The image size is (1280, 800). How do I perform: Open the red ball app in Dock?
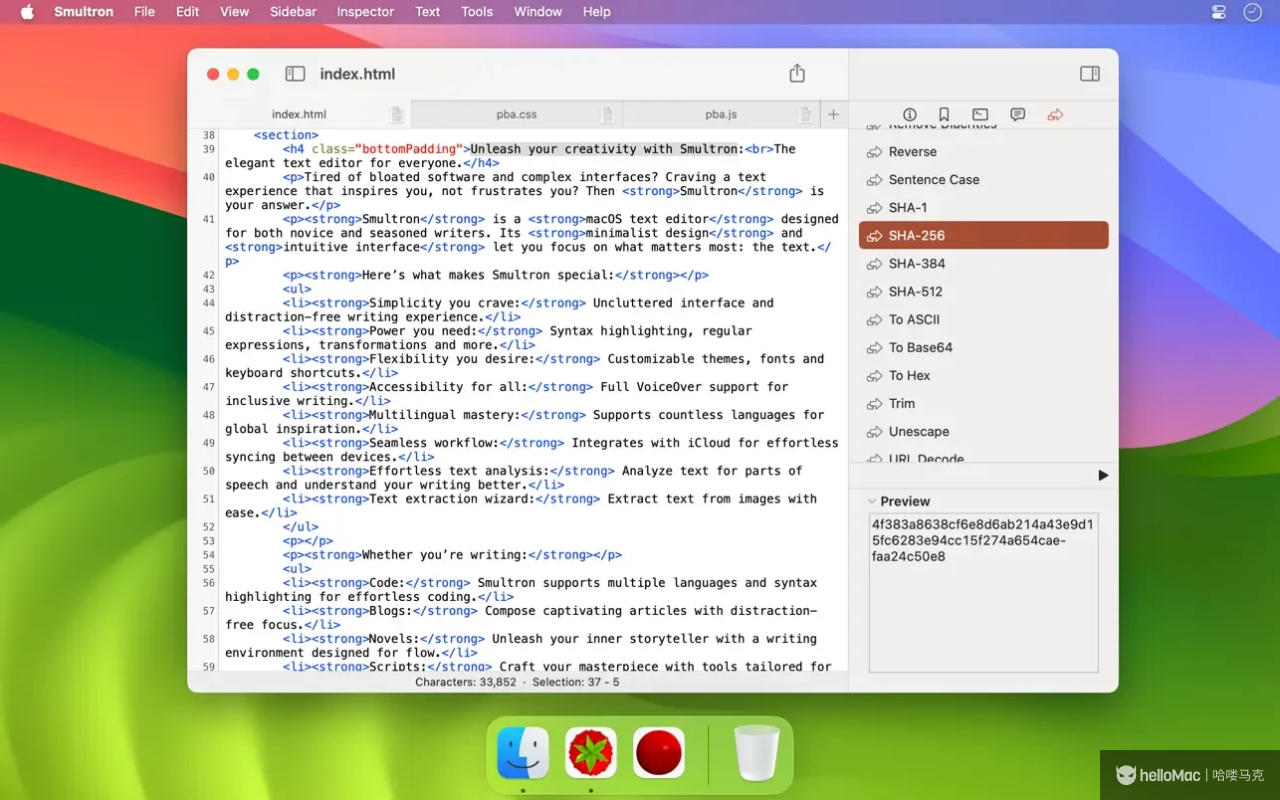click(x=659, y=753)
